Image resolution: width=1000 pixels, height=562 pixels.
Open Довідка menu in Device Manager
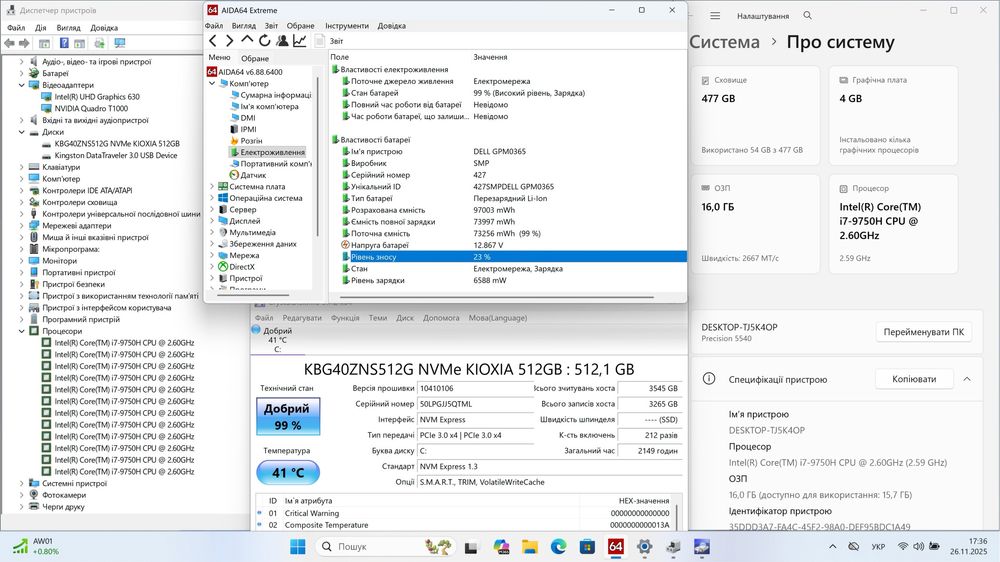(x=104, y=28)
